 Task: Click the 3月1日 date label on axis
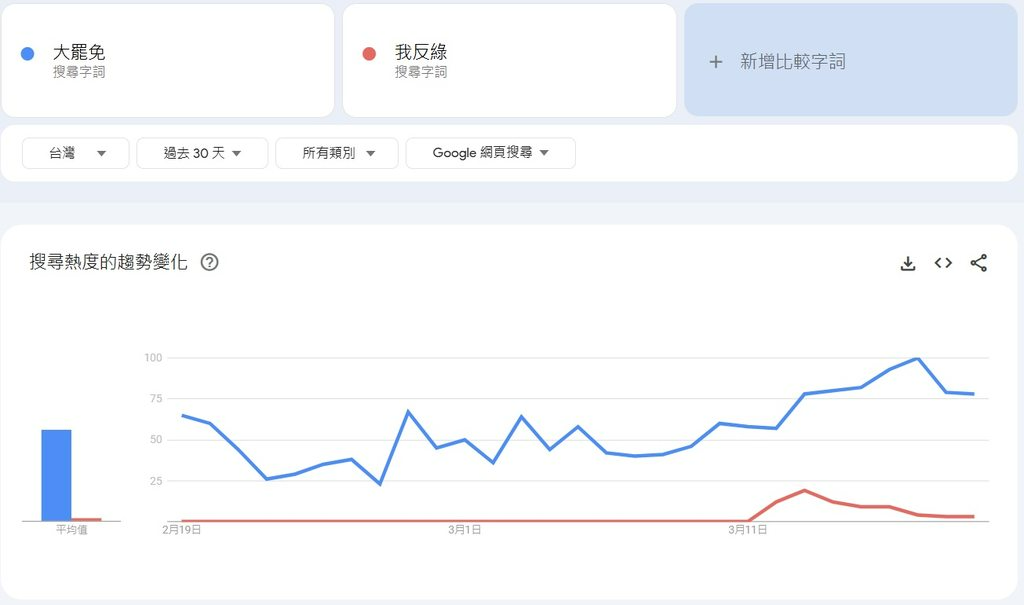(x=465, y=530)
